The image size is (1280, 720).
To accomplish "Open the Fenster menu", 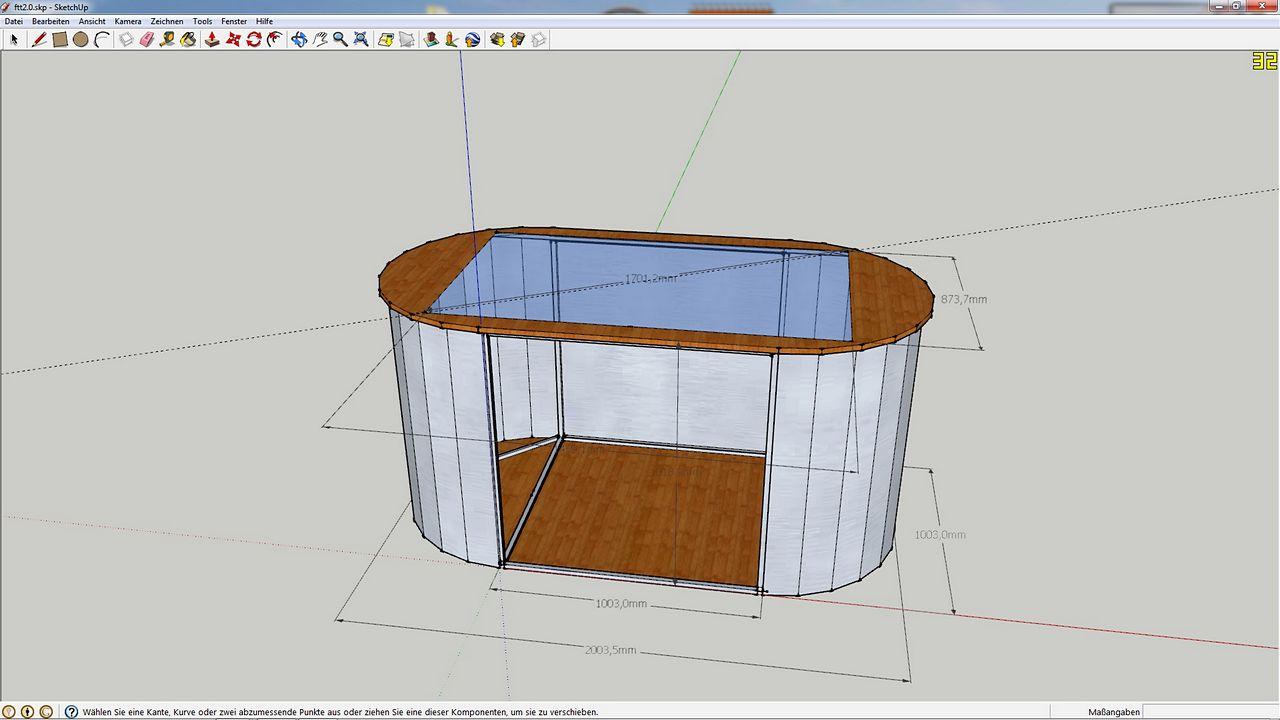I will pos(234,21).
